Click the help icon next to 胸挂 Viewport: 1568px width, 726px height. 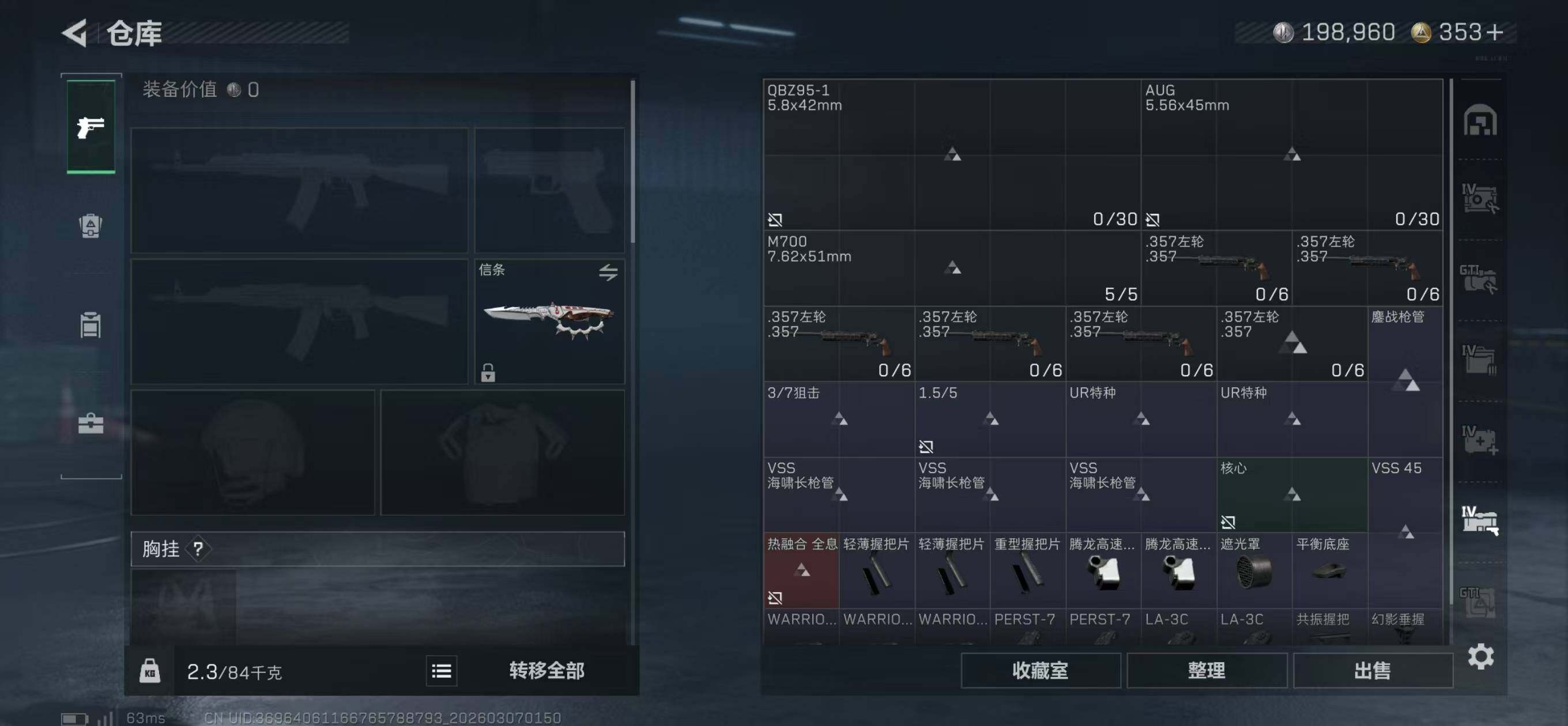[x=198, y=549]
